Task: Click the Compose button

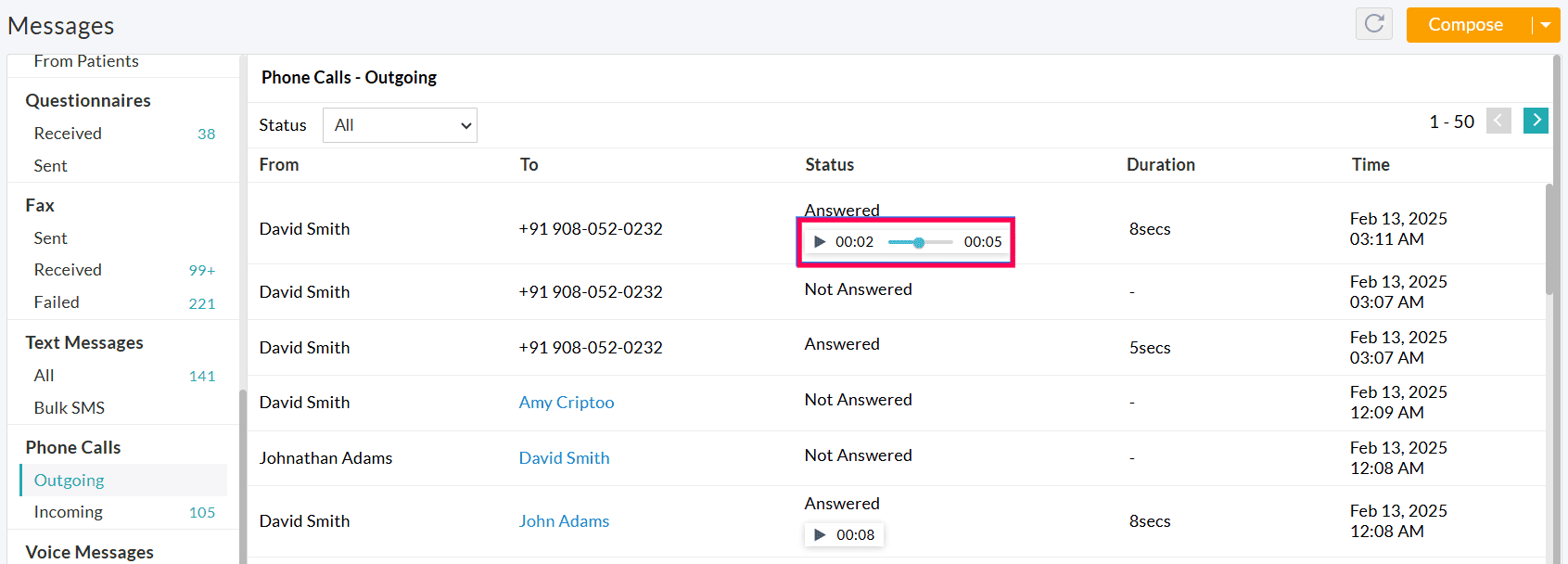Action: coord(1465,25)
